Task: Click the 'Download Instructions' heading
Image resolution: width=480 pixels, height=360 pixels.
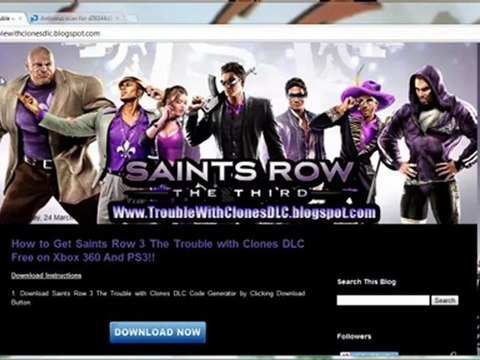Action: click(x=46, y=276)
